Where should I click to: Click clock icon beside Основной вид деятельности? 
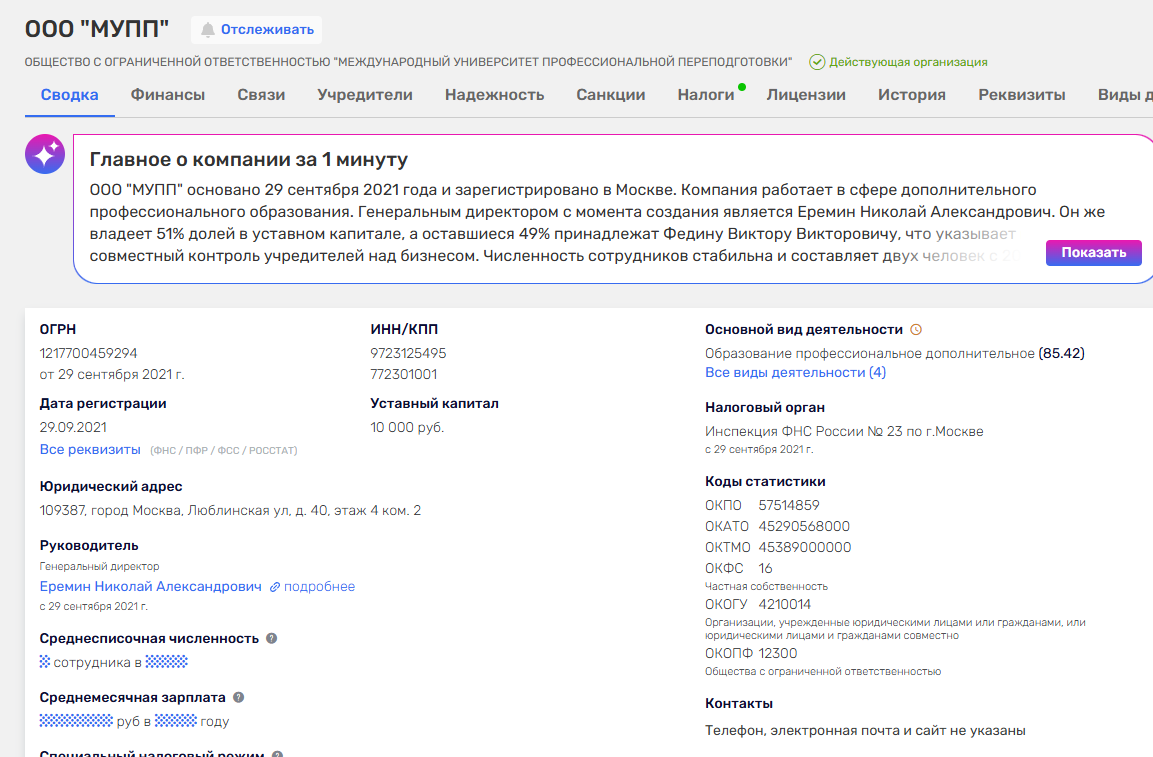(916, 330)
